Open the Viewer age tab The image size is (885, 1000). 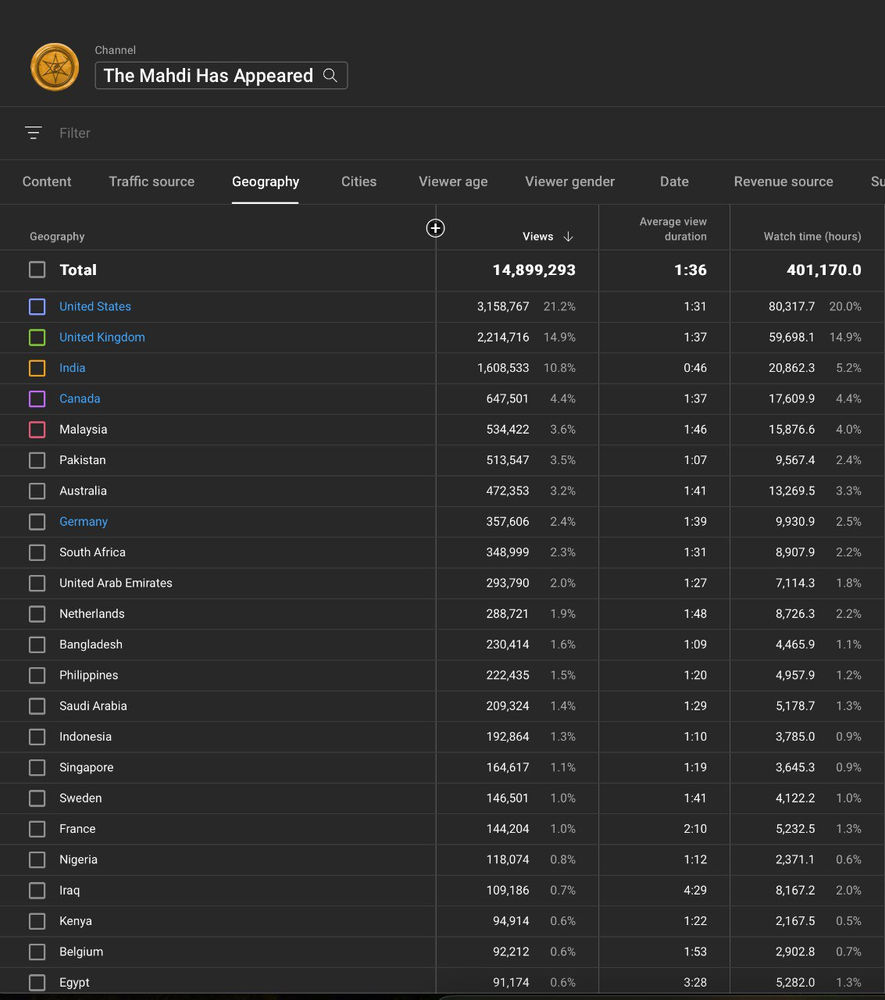point(453,182)
